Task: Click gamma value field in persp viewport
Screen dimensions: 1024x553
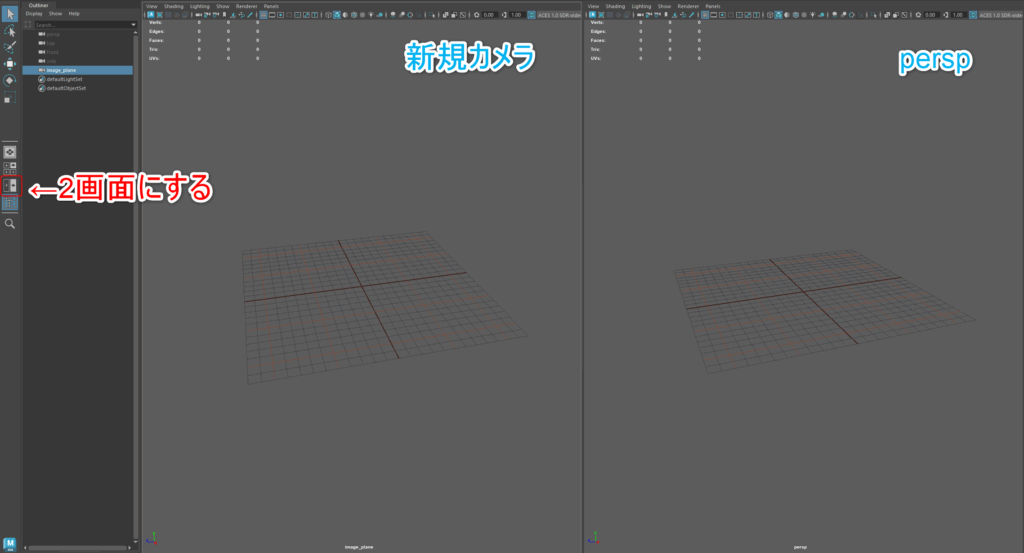Action: 959,14
